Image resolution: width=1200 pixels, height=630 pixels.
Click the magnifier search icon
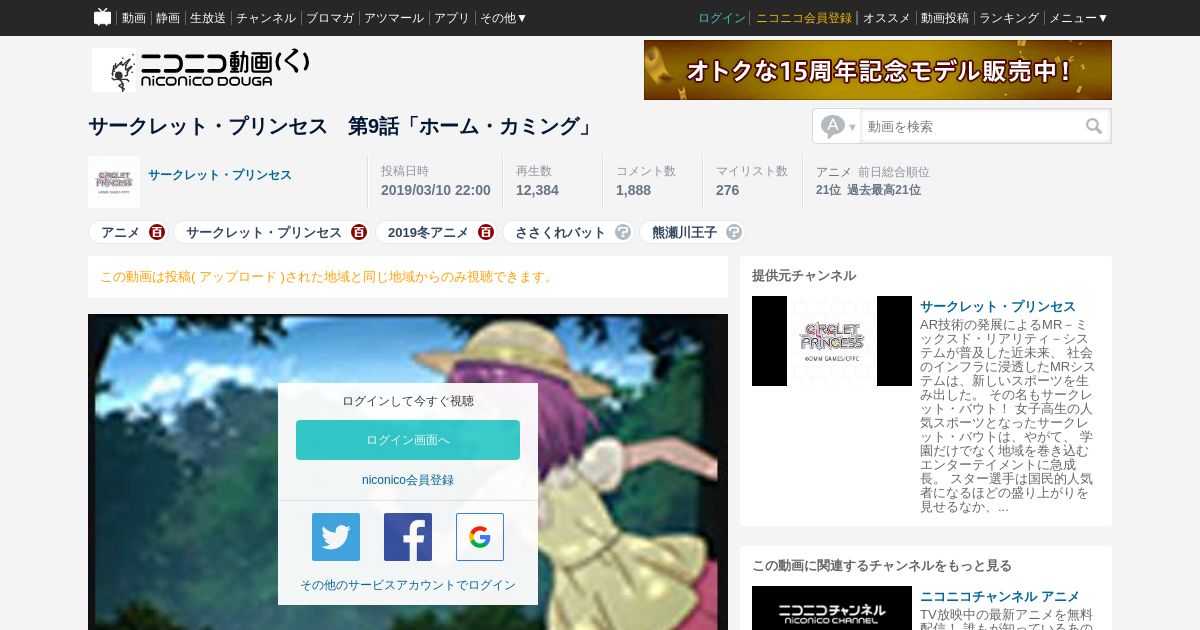[1094, 126]
